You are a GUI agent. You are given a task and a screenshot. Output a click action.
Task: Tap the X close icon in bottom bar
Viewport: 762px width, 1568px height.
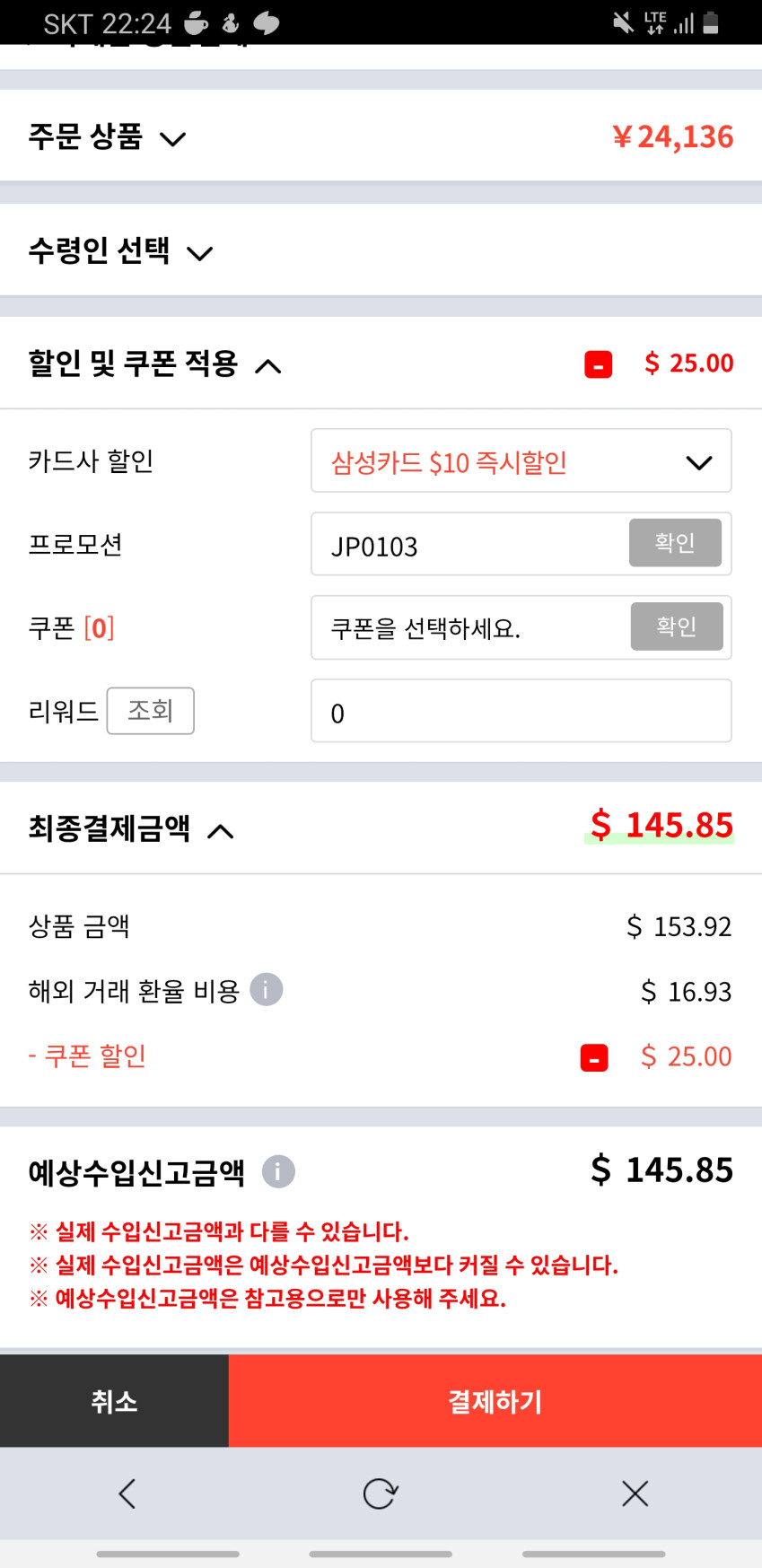click(635, 1494)
